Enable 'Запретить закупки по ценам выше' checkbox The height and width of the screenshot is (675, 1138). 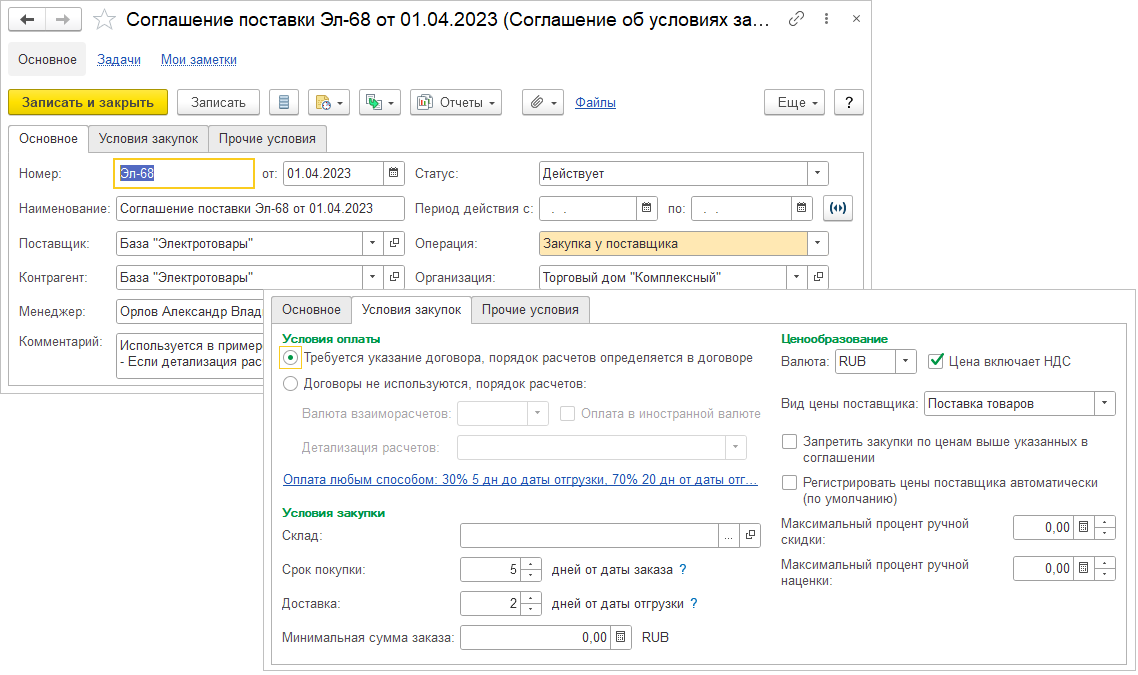[x=790, y=441]
